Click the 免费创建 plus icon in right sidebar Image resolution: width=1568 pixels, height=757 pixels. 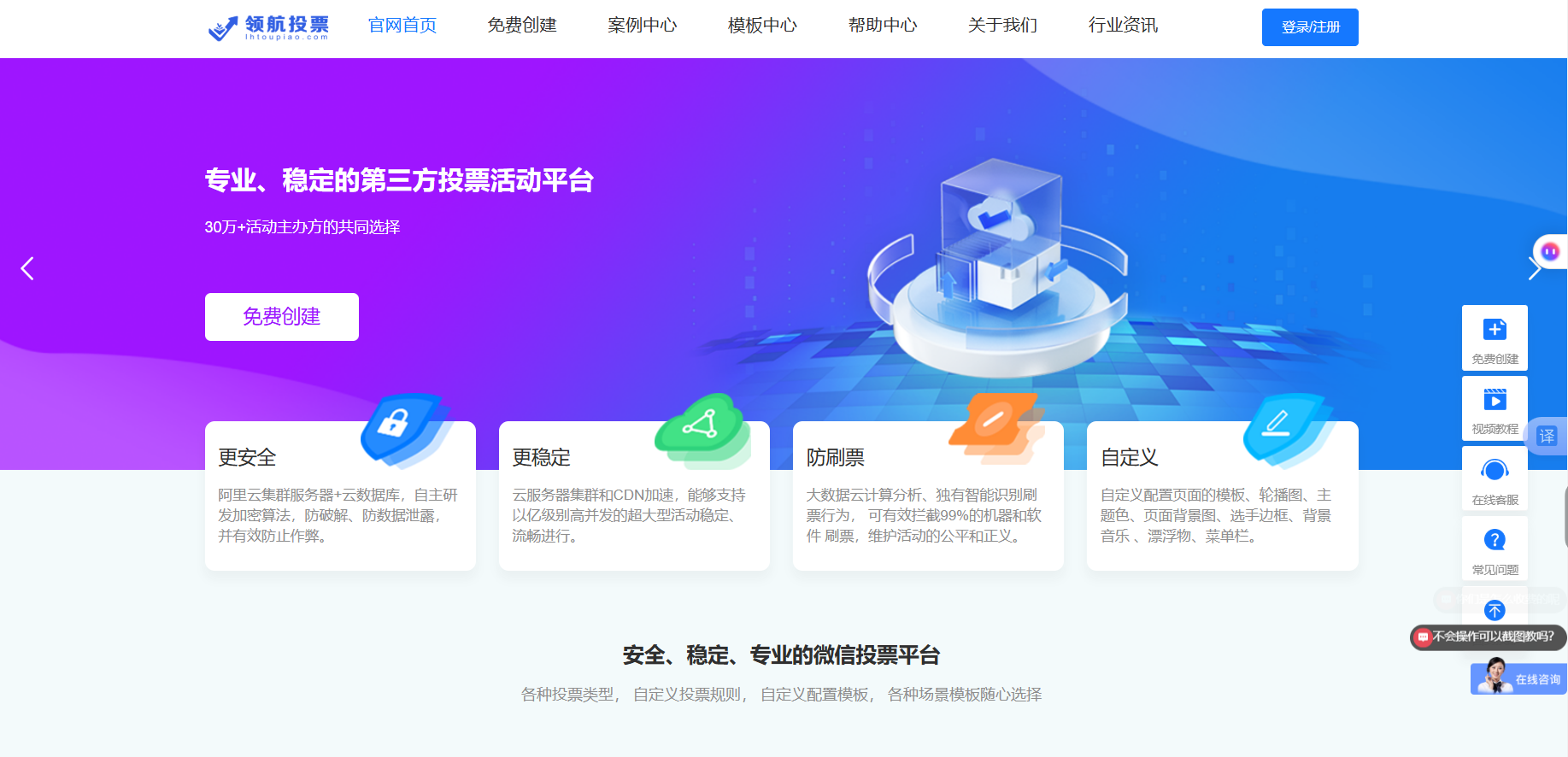tap(1495, 330)
